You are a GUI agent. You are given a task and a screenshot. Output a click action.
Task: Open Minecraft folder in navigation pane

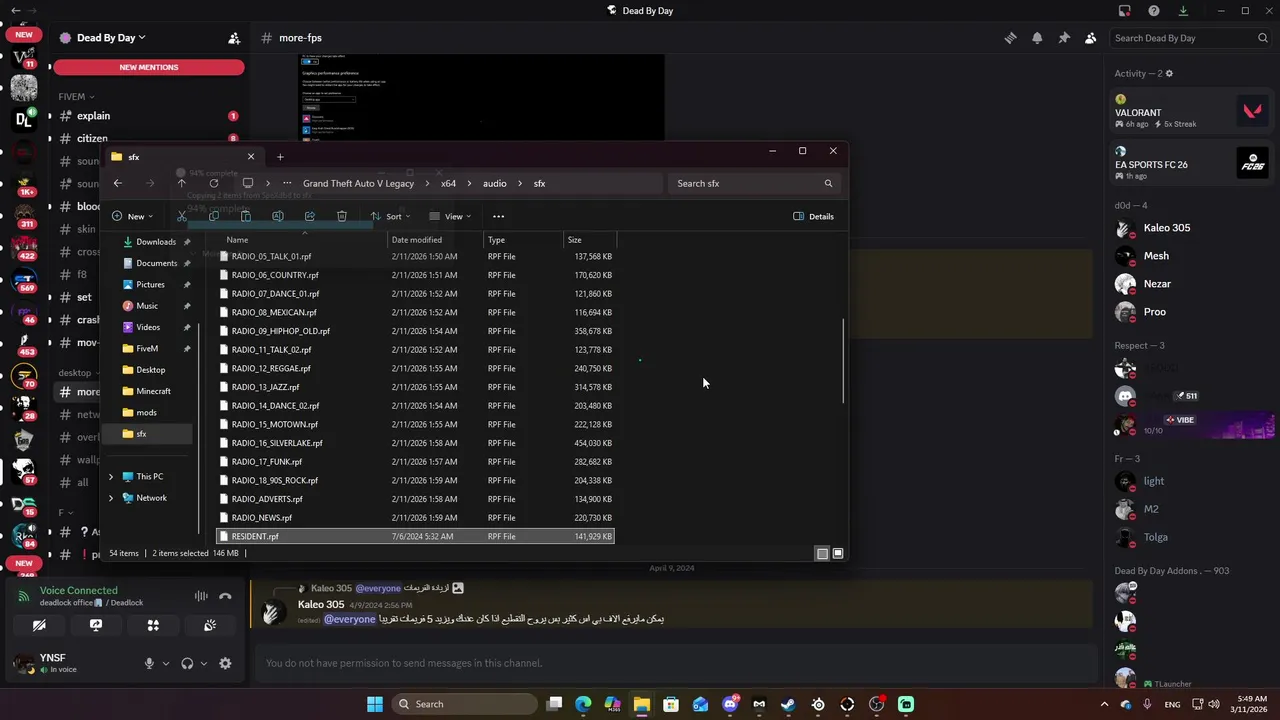coord(153,391)
